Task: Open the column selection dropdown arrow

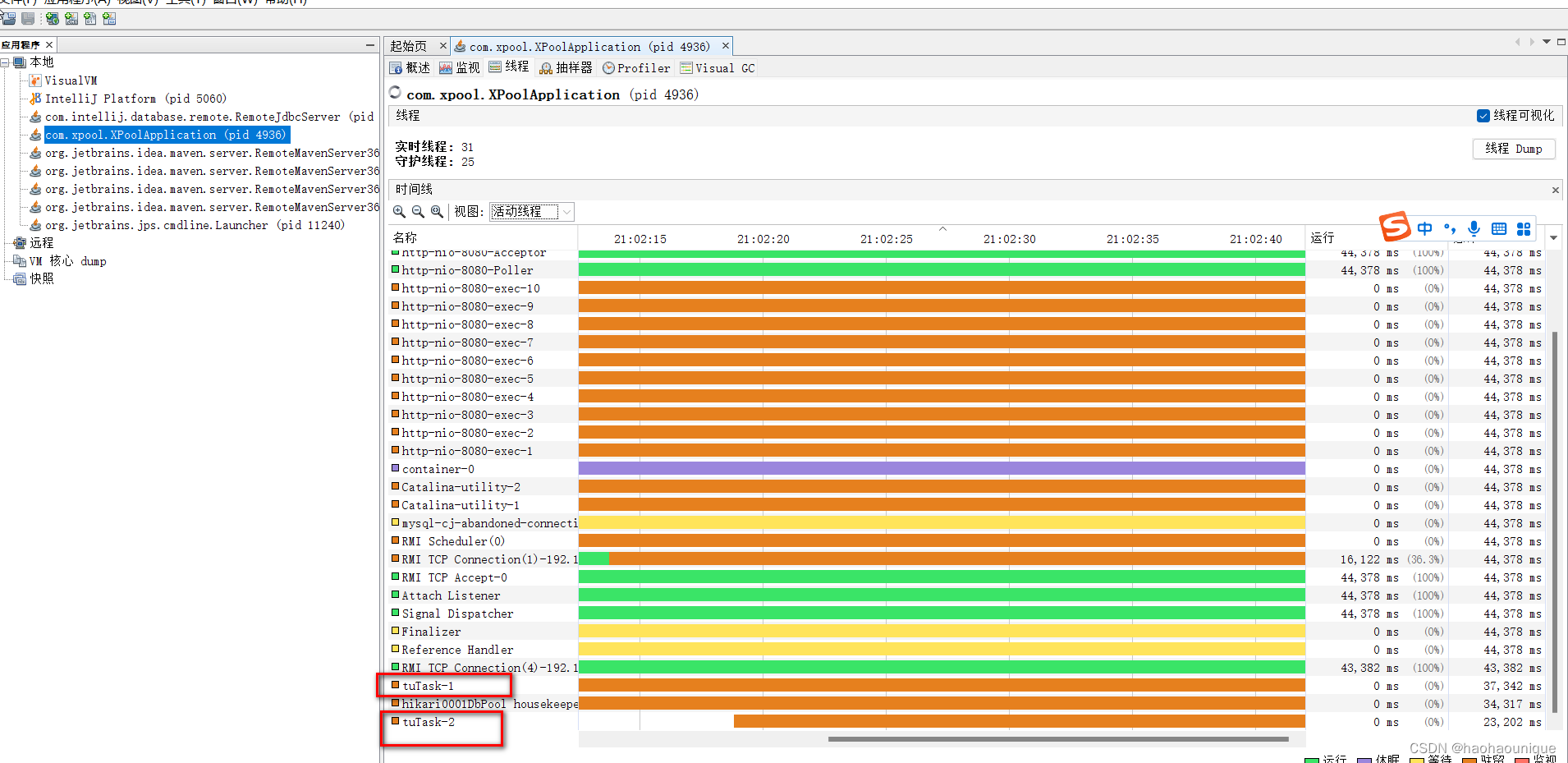Action: point(1553,238)
